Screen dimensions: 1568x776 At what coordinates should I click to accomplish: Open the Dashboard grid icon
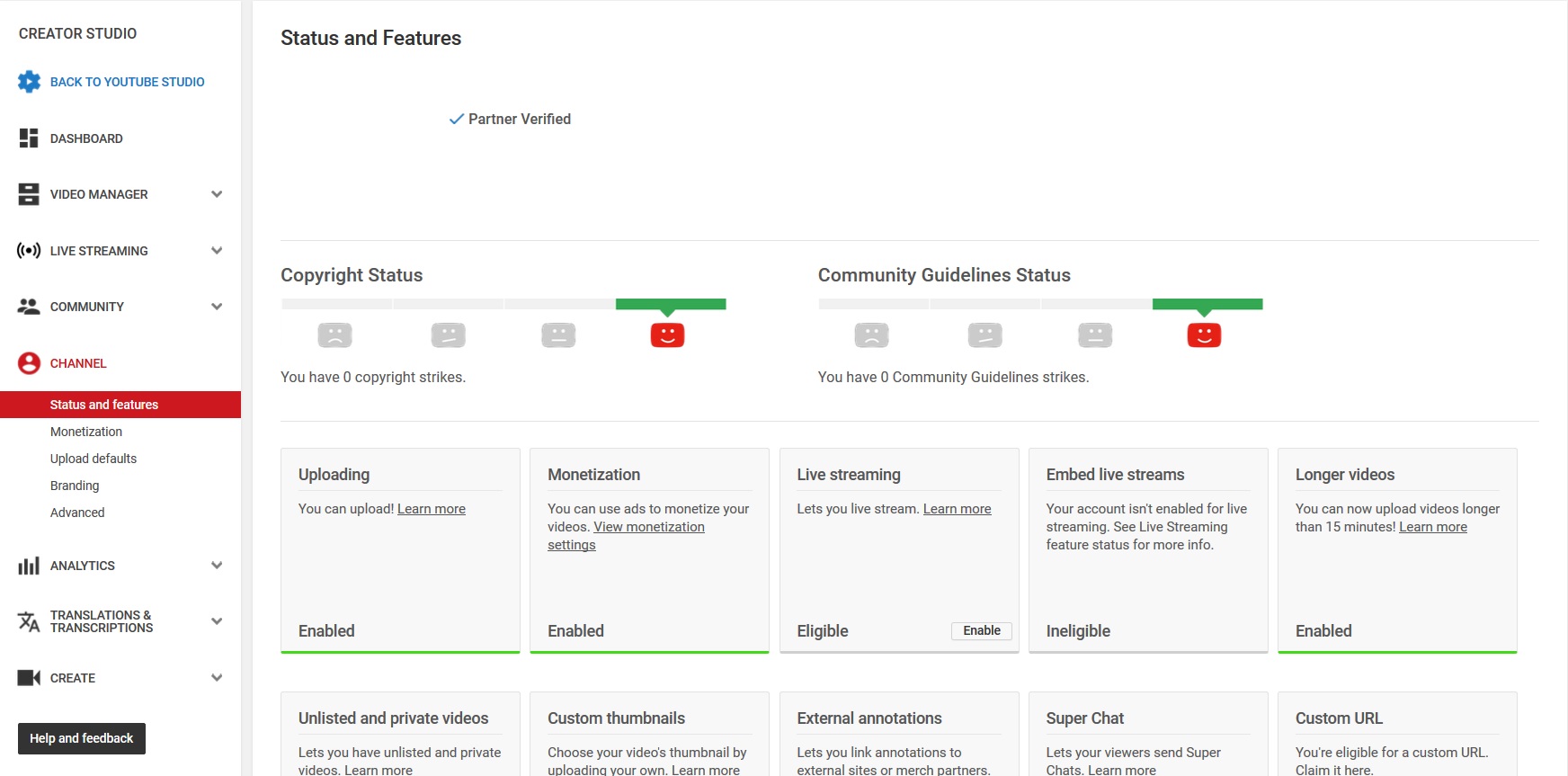(29, 138)
